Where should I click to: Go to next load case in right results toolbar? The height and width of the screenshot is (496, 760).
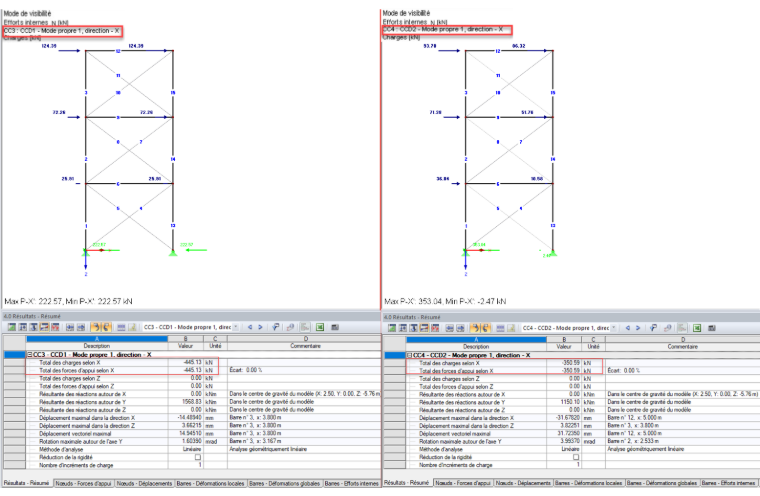tap(638, 328)
